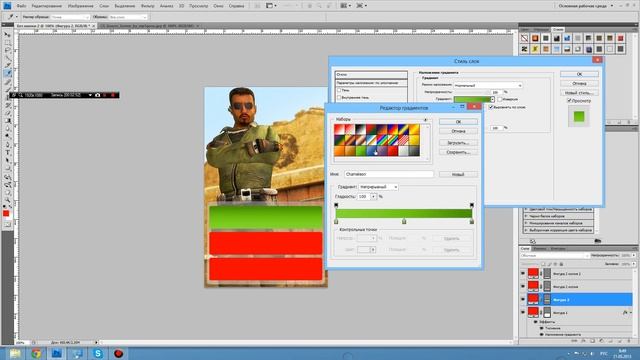Click the Photoshop logo icon top-left
640x360 pixels.
click(x=7, y=6)
